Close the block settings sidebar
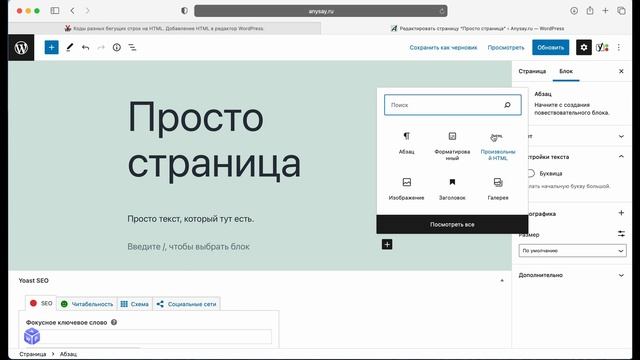This screenshot has width=640, height=360. click(621, 71)
